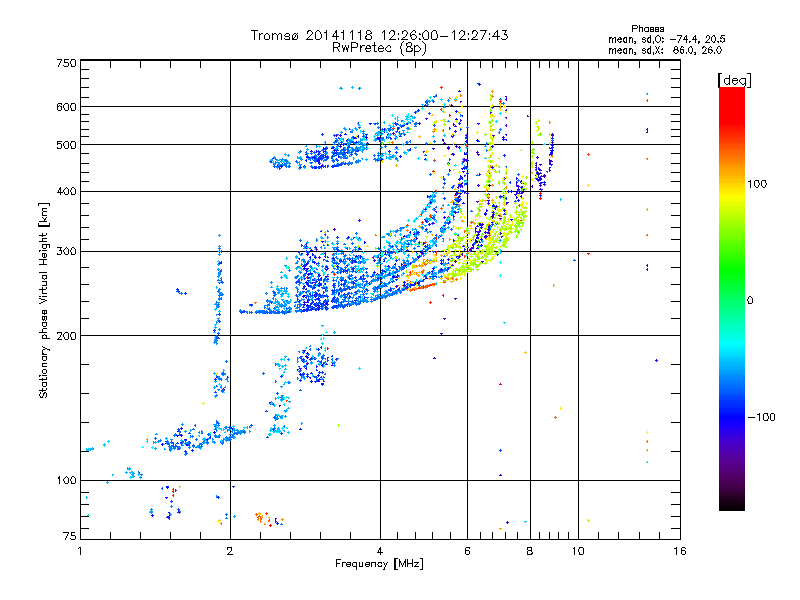Click the "Frequency [MHz]" axis label
This screenshot has height=600, width=800.
[x=379, y=564]
